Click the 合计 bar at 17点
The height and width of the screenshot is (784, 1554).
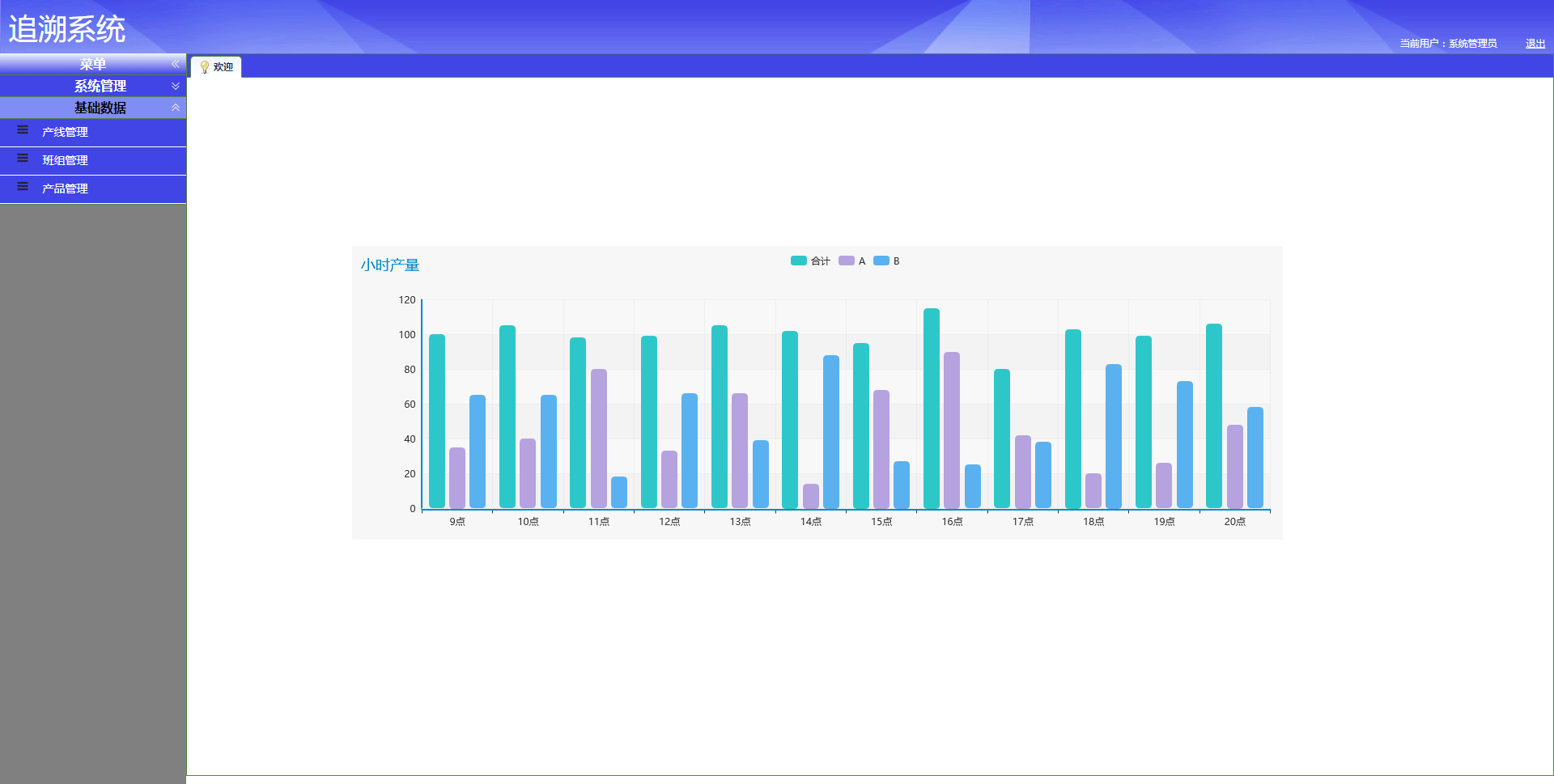pos(1002,439)
